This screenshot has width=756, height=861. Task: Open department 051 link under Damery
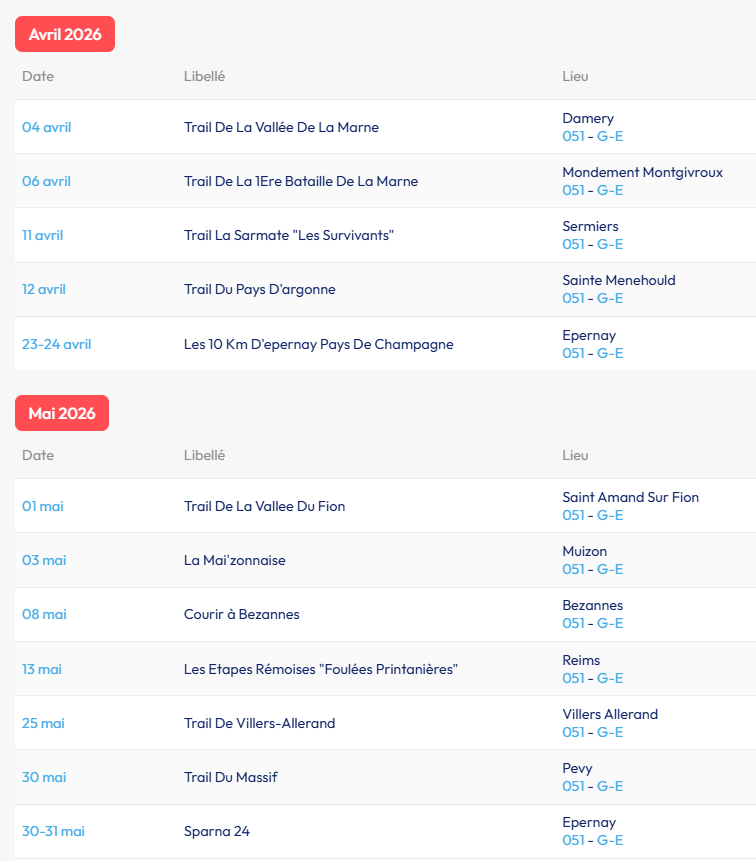click(573, 136)
